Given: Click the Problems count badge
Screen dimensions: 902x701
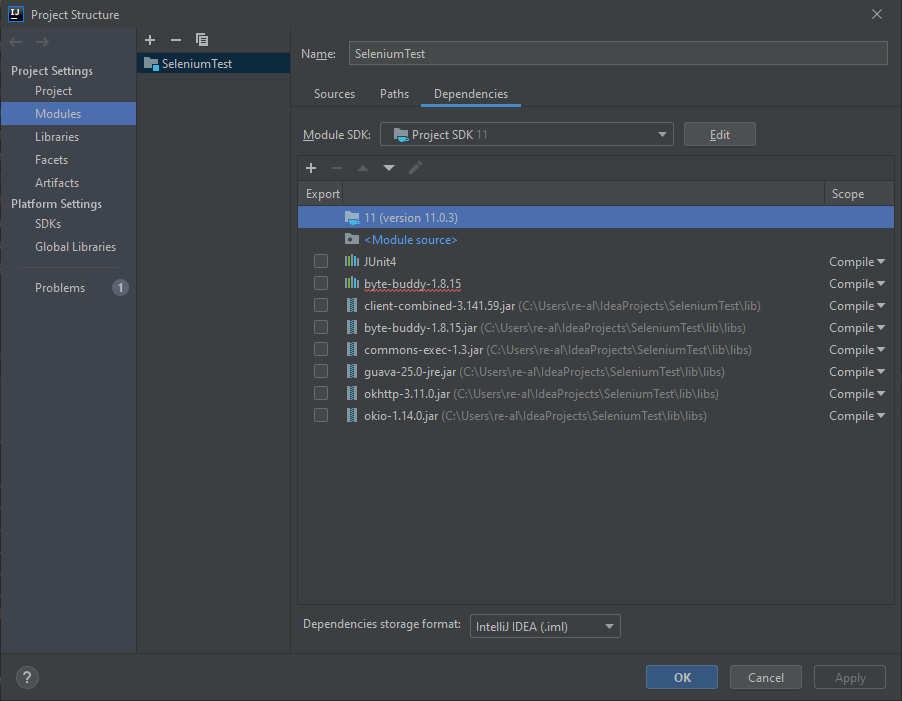Looking at the screenshot, I should point(120,288).
